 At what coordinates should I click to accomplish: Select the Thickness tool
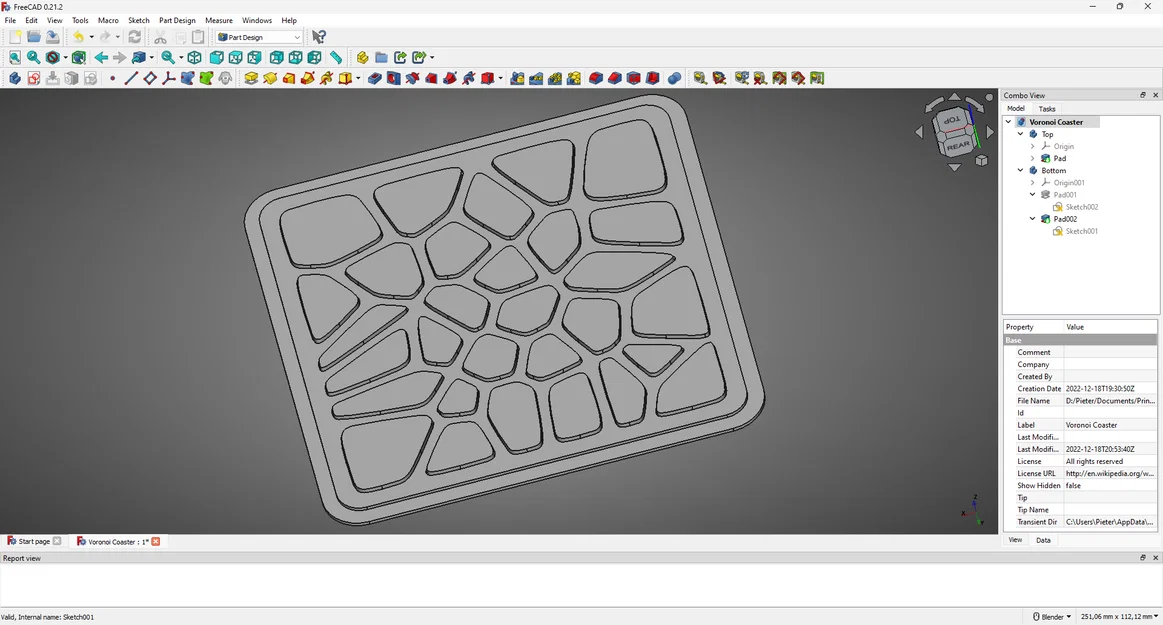pyautogui.click(x=653, y=78)
